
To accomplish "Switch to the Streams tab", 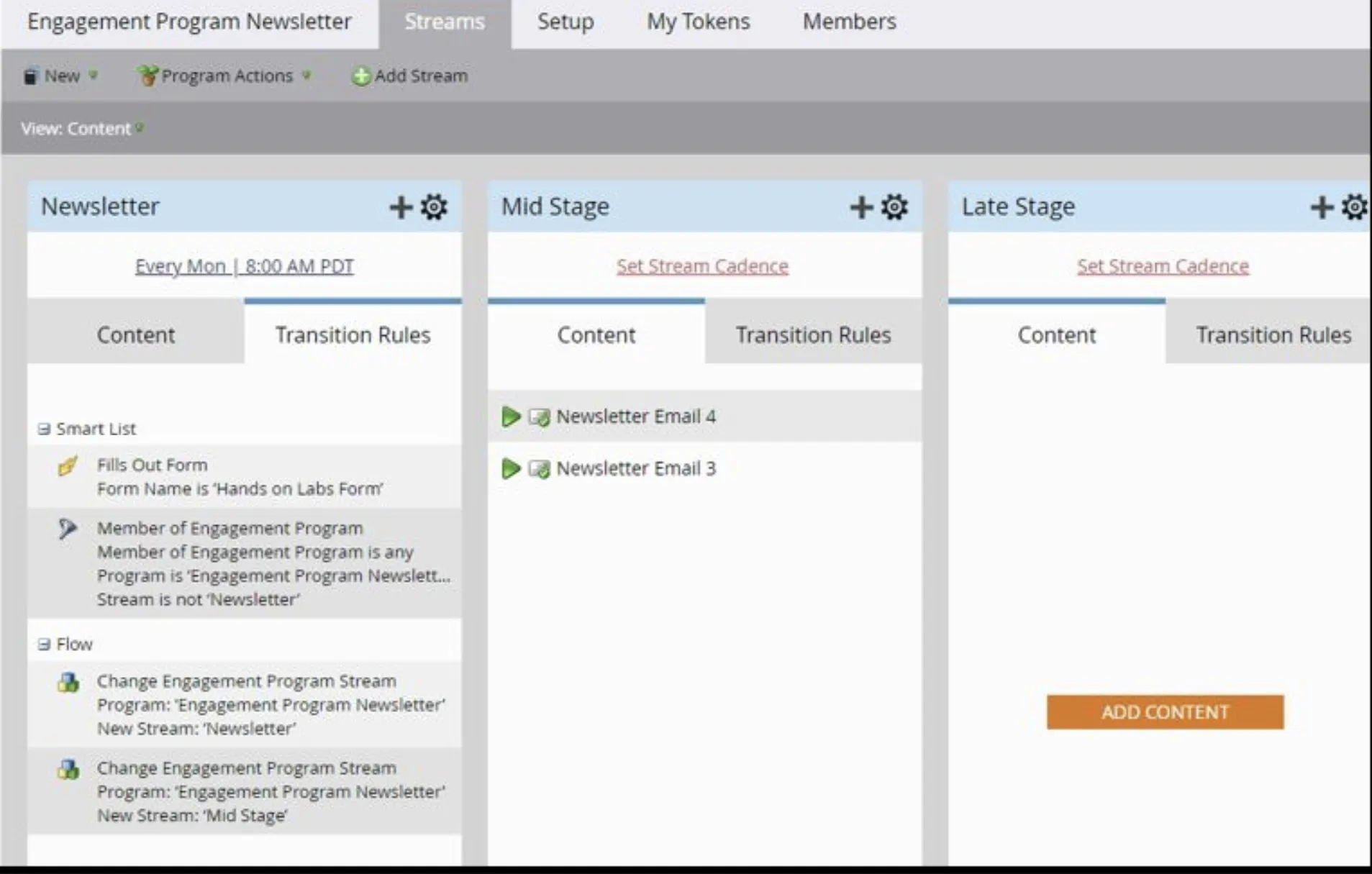I will coord(445,22).
